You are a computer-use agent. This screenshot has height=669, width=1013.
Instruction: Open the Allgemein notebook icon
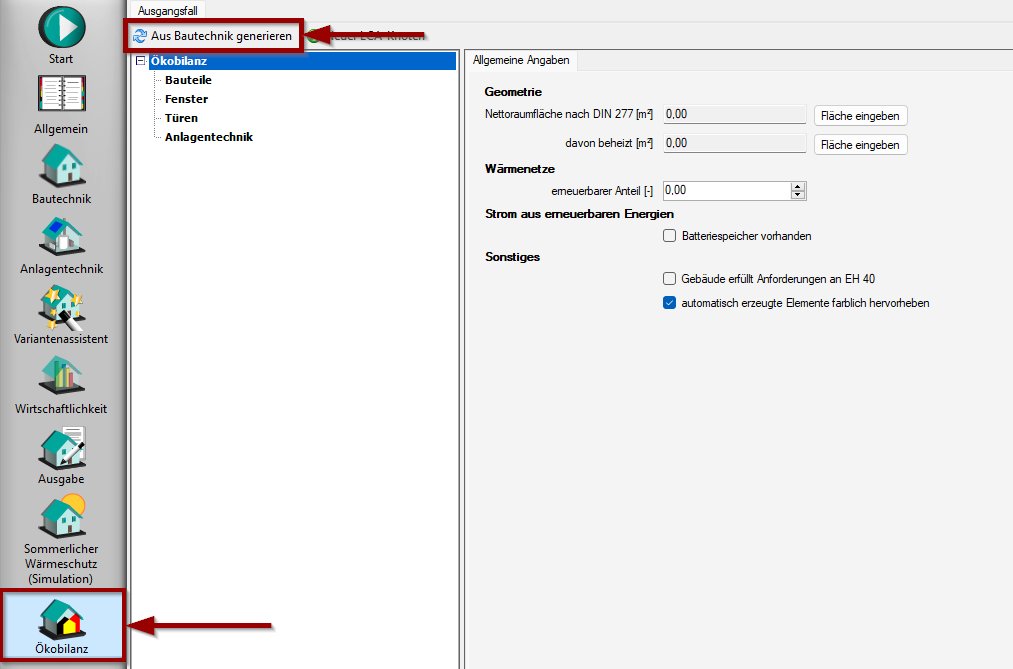61,98
